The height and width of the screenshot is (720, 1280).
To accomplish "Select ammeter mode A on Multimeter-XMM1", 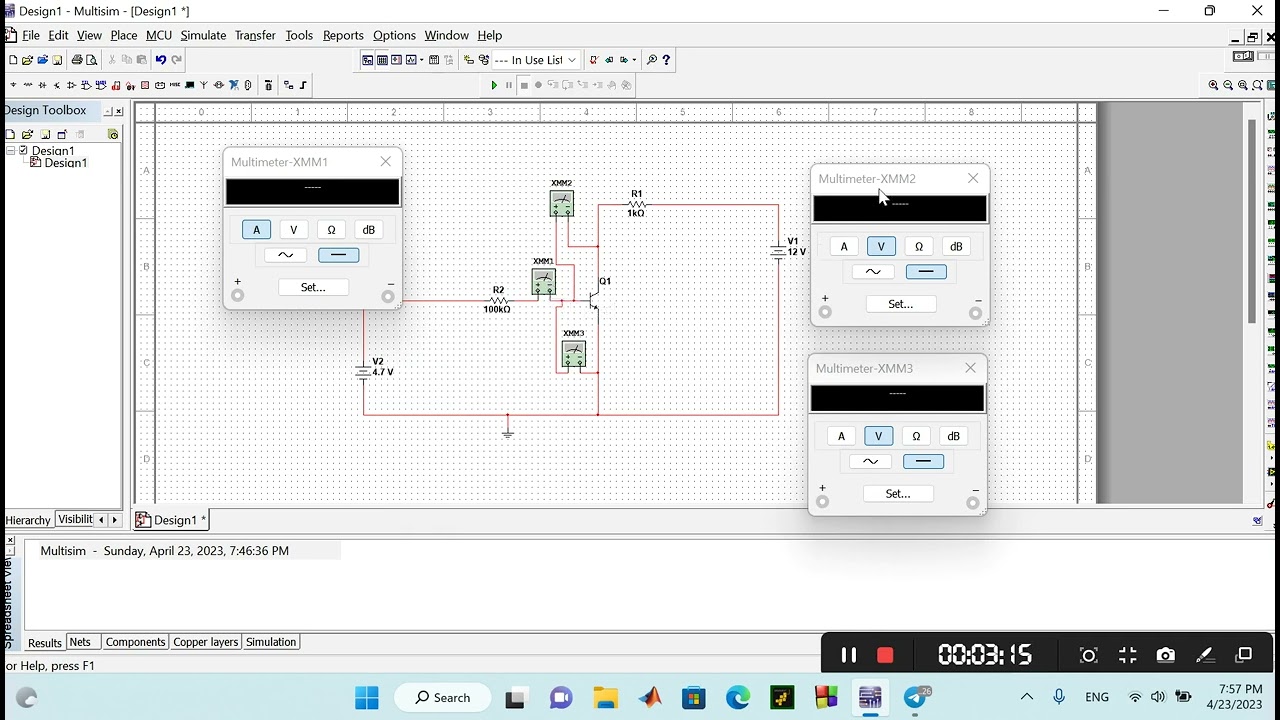I will (x=256, y=230).
